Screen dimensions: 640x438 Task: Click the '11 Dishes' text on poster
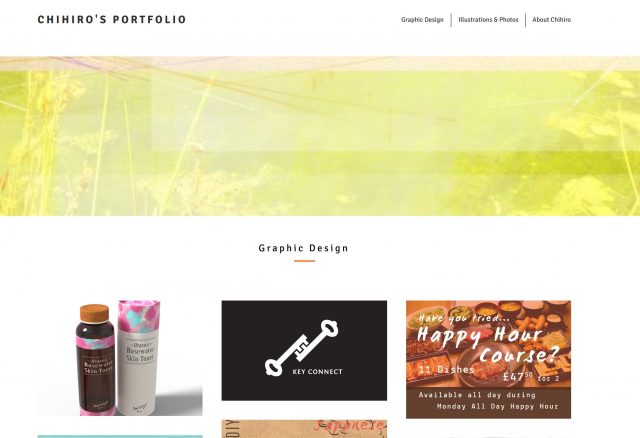tap(447, 370)
